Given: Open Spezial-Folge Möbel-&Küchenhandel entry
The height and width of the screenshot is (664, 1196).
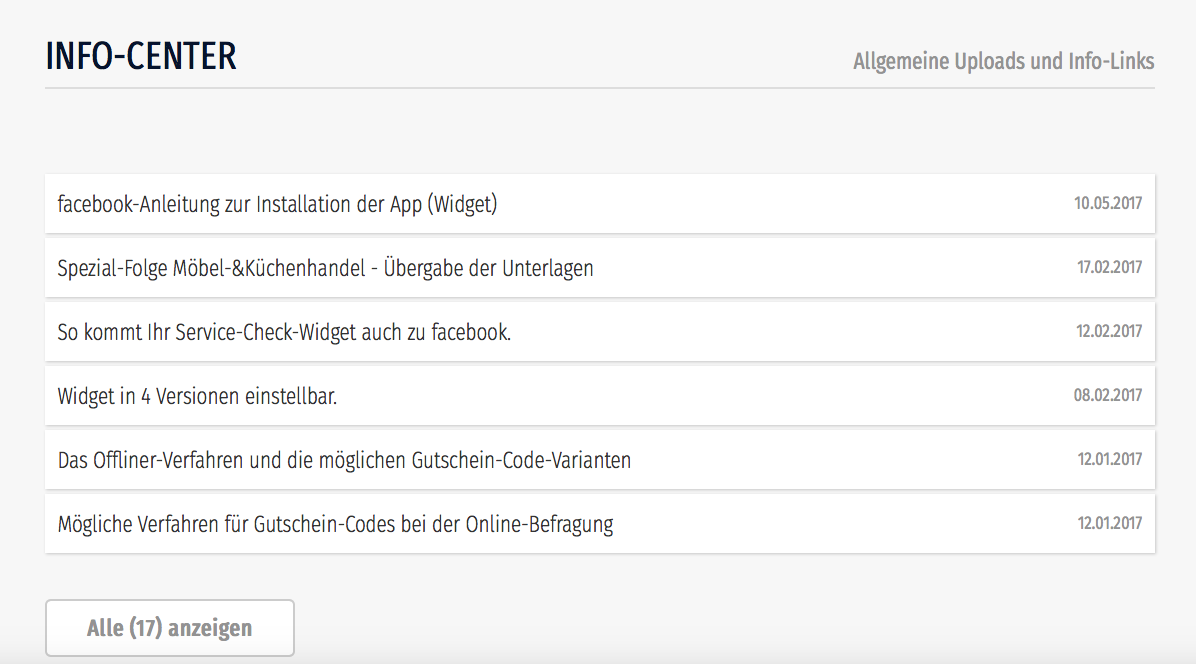Looking at the screenshot, I should [325, 268].
